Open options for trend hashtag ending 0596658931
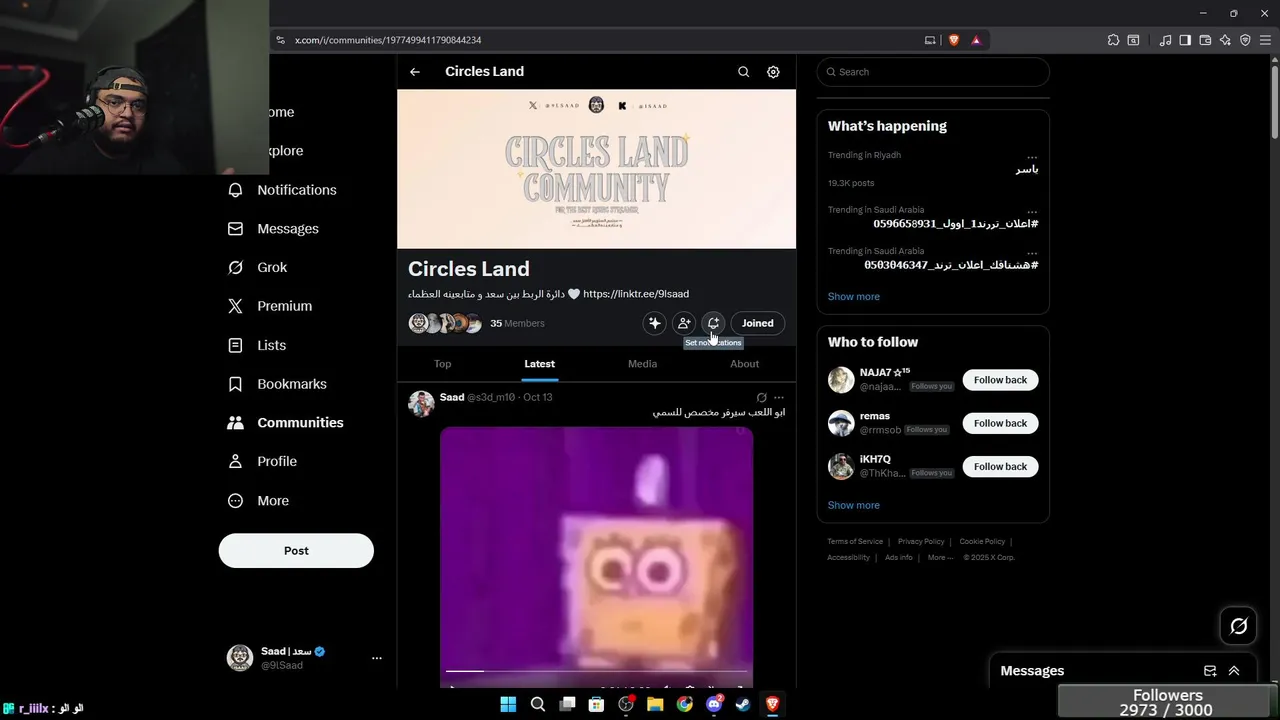The height and width of the screenshot is (720, 1280). click(1032, 211)
